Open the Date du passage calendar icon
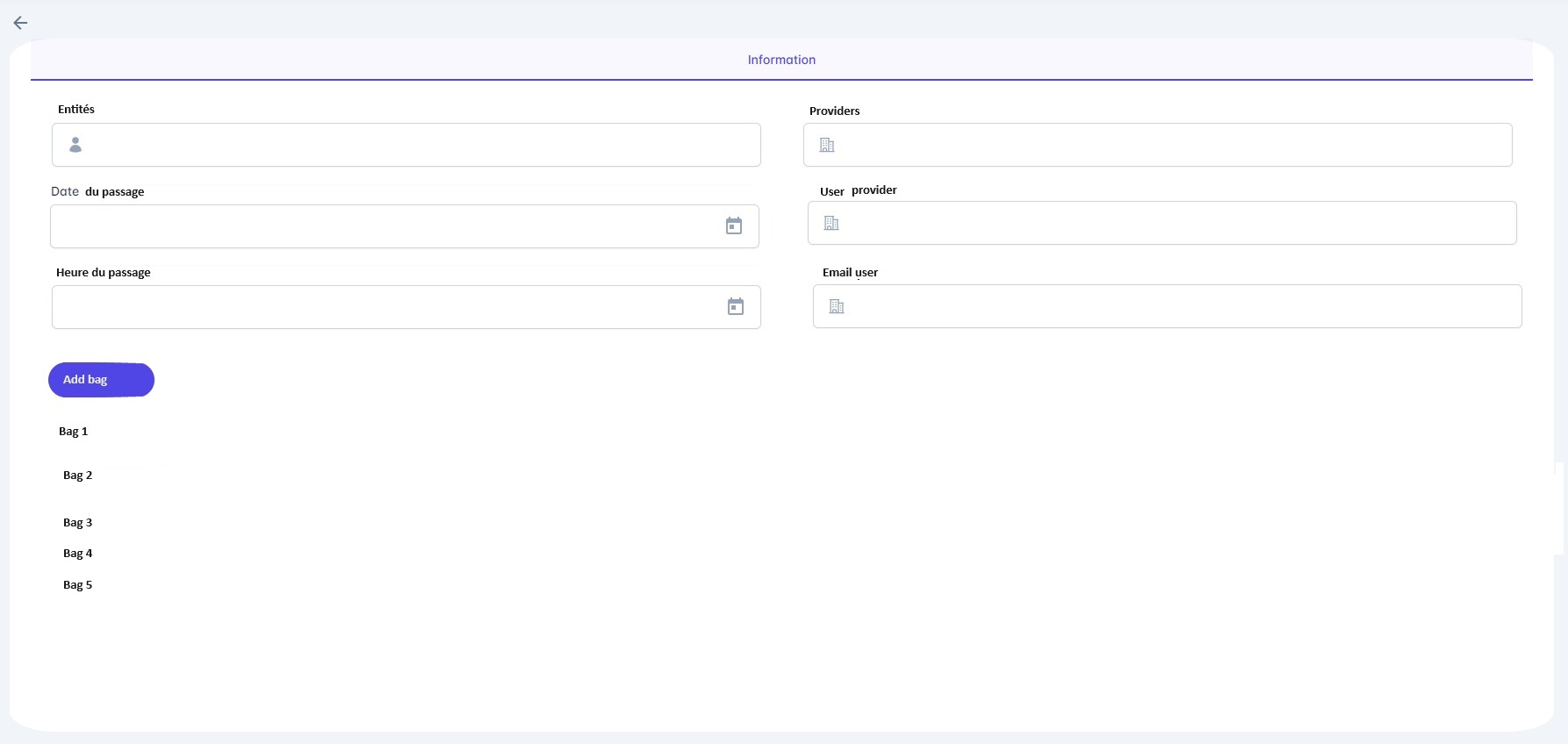This screenshot has height=744, width=1568. tap(734, 226)
